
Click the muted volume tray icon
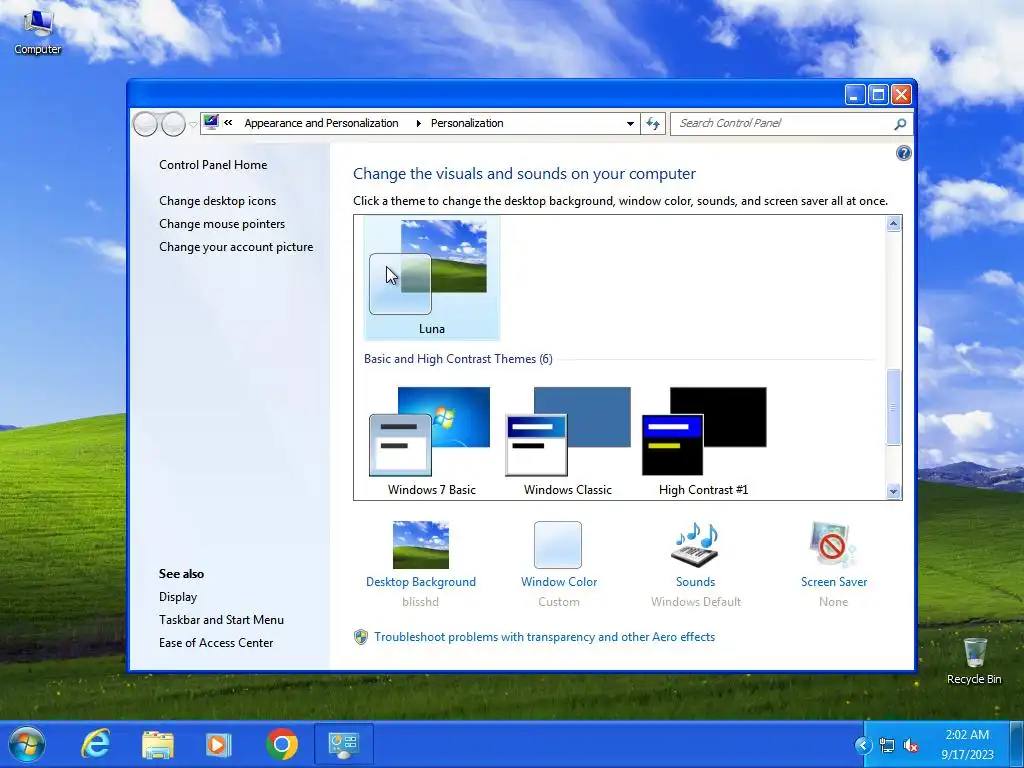(911, 745)
